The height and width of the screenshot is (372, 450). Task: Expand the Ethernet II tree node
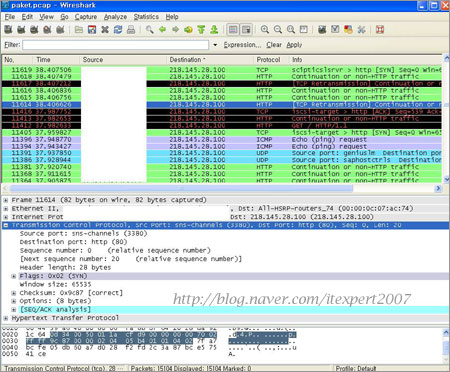[6, 209]
